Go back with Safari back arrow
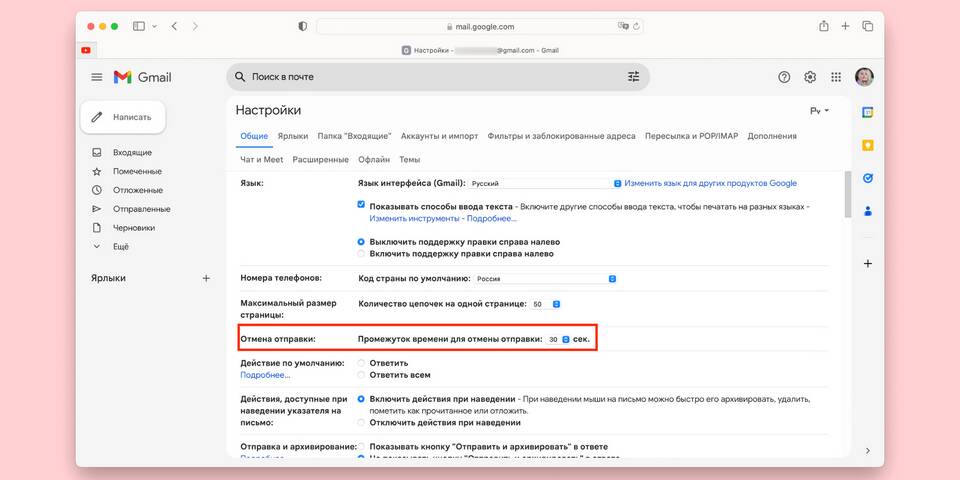This screenshot has height=480, width=960. (x=174, y=26)
